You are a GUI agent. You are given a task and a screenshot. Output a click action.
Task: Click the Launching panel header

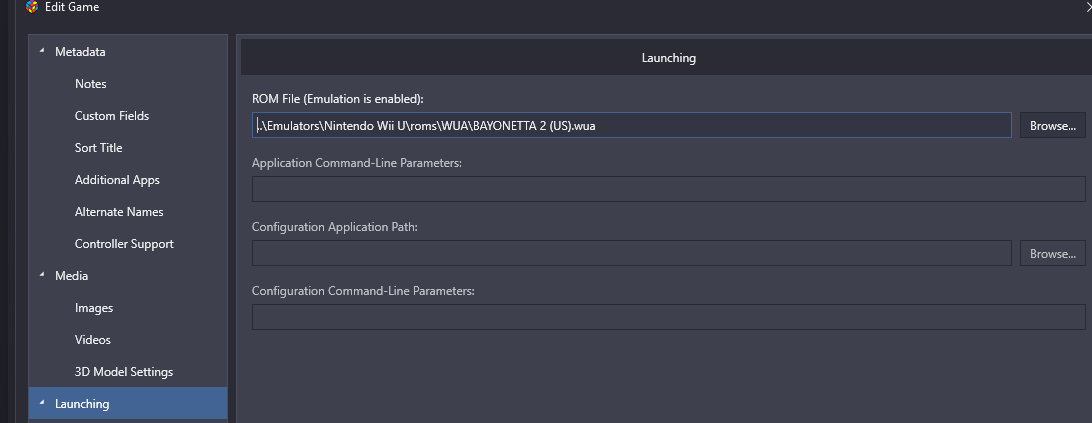tap(666, 58)
